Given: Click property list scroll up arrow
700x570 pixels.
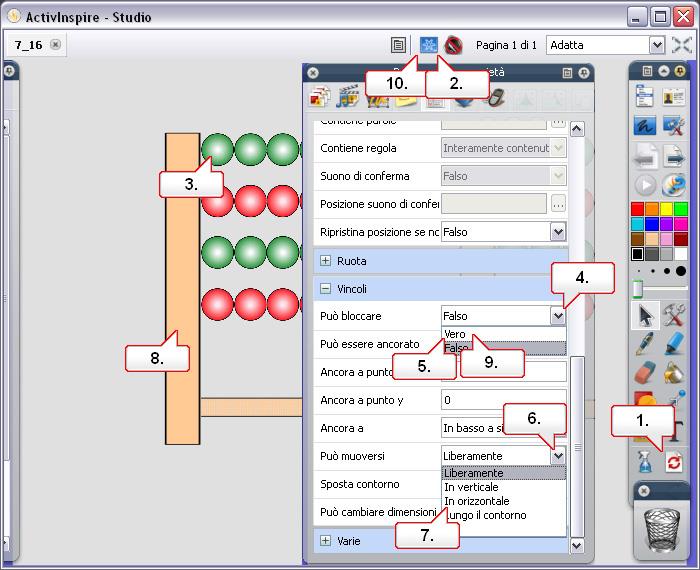Looking at the screenshot, I should pyautogui.click(x=576, y=129).
